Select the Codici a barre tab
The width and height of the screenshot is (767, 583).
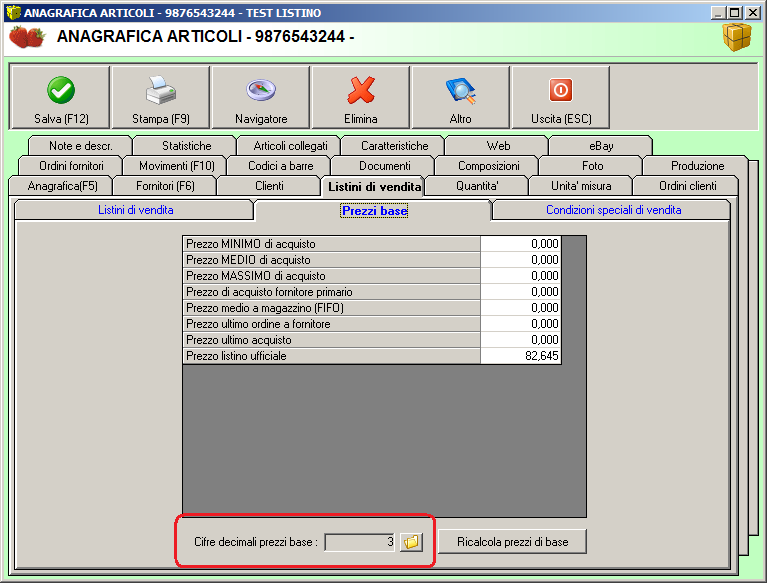click(280, 166)
